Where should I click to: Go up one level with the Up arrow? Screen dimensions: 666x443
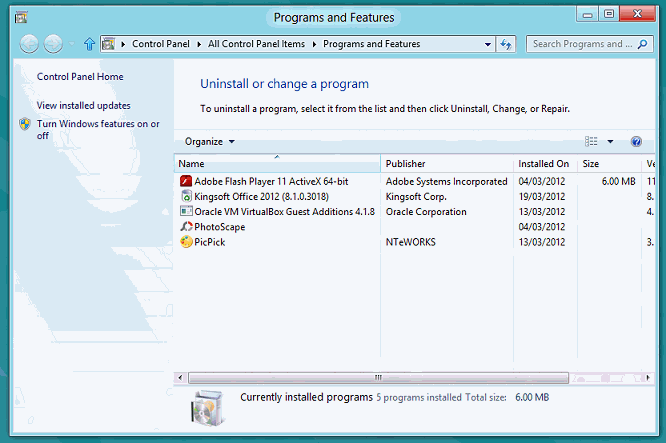click(89, 44)
